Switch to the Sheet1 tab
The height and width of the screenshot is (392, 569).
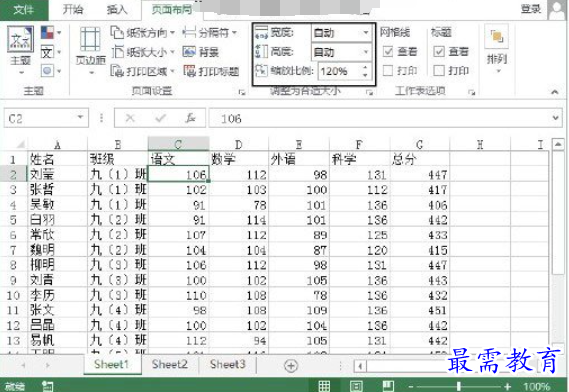point(111,364)
